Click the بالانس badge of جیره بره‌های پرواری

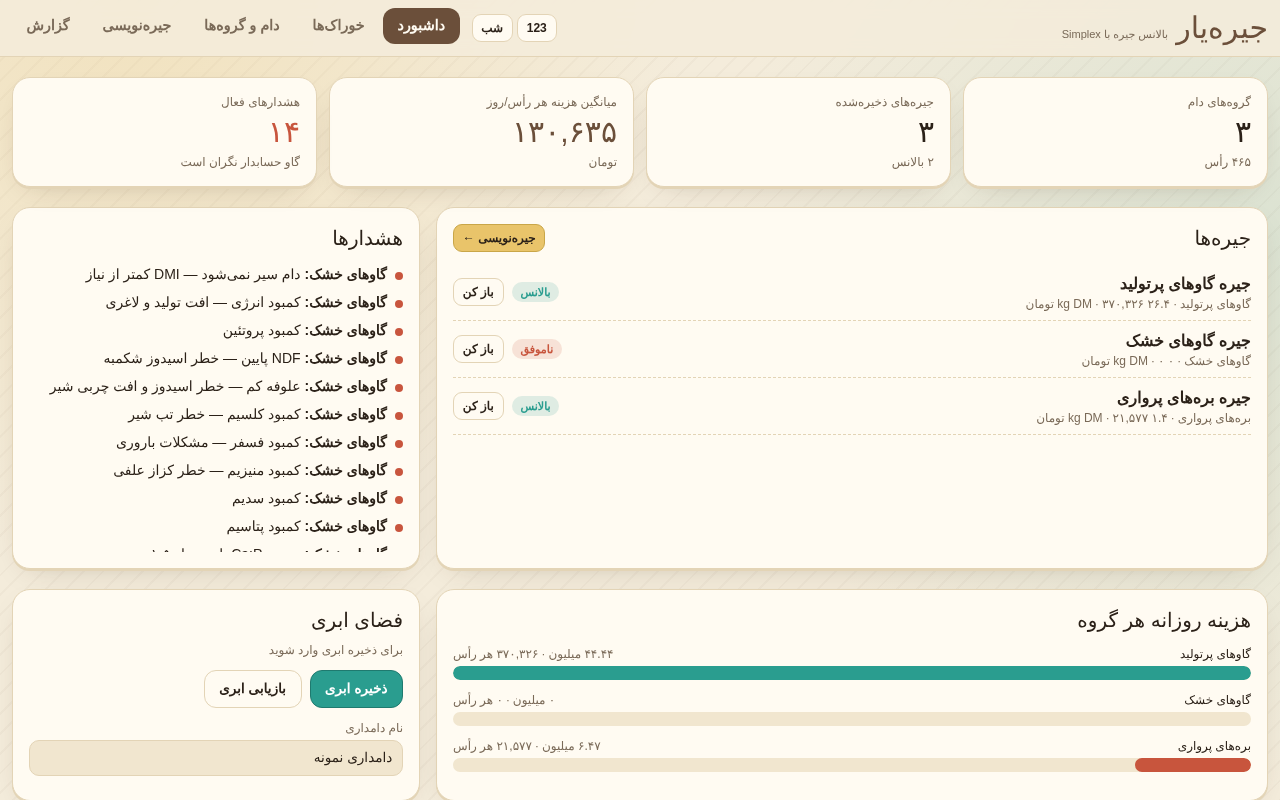click(535, 406)
